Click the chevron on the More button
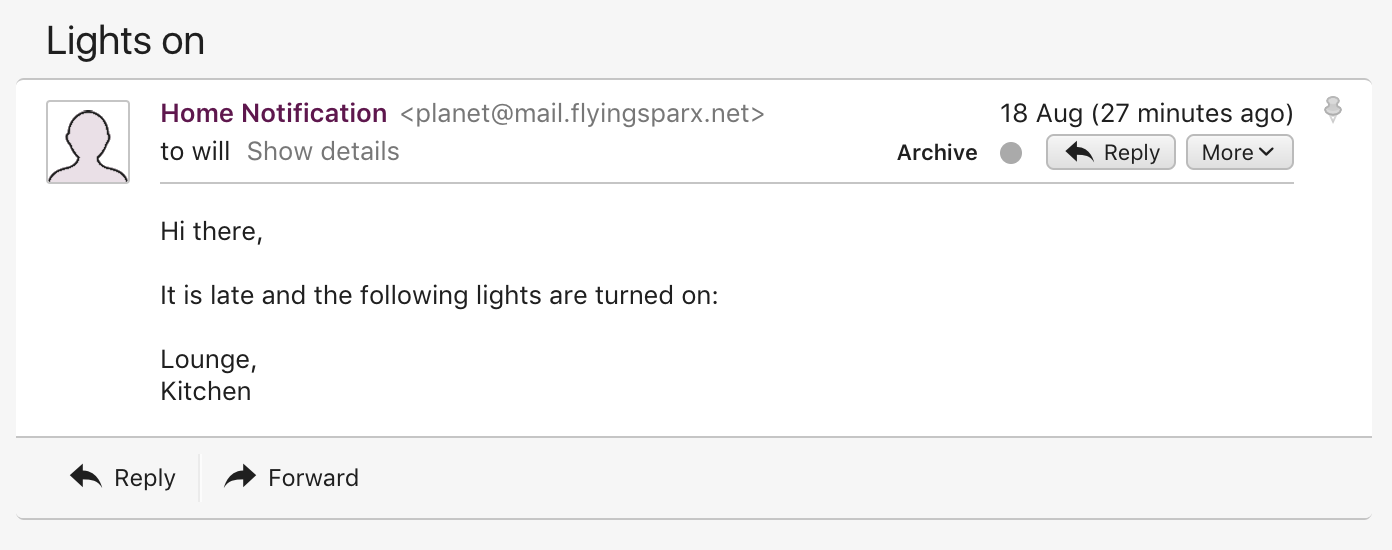Viewport: 1392px width, 550px height. (x=1266, y=153)
